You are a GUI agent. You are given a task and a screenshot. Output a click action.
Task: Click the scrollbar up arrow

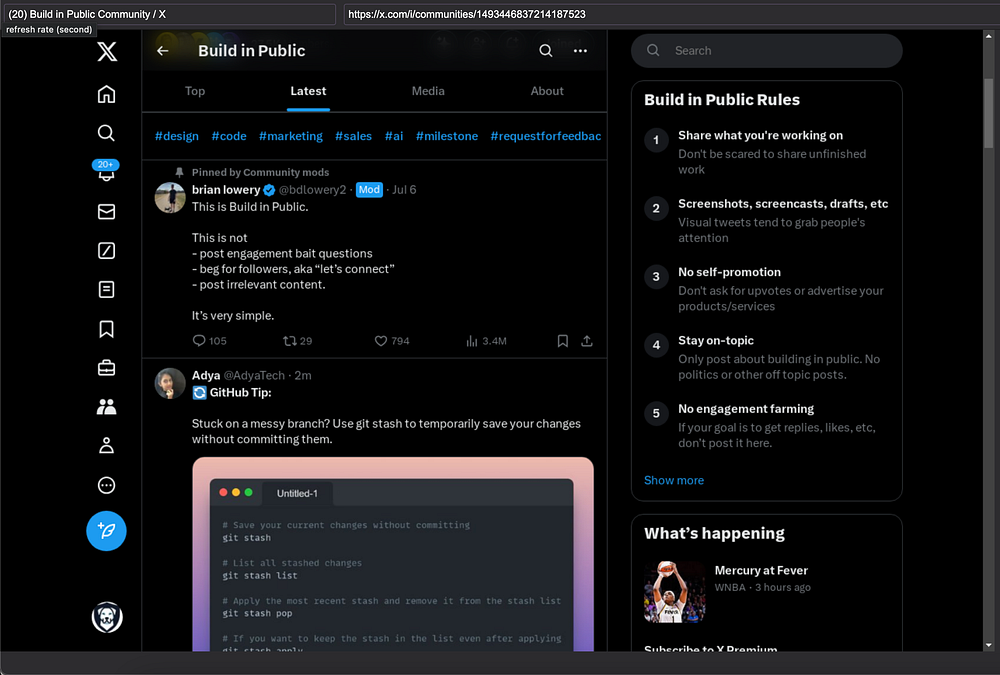[x=989, y=36]
